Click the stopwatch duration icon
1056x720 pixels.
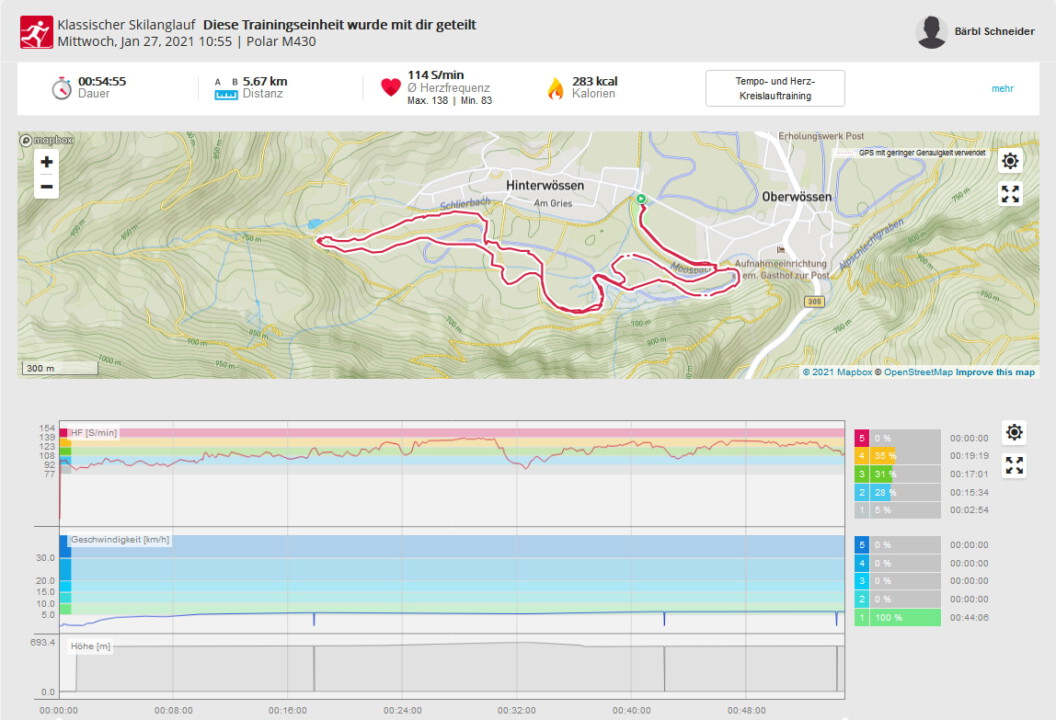click(x=62, y=88)
